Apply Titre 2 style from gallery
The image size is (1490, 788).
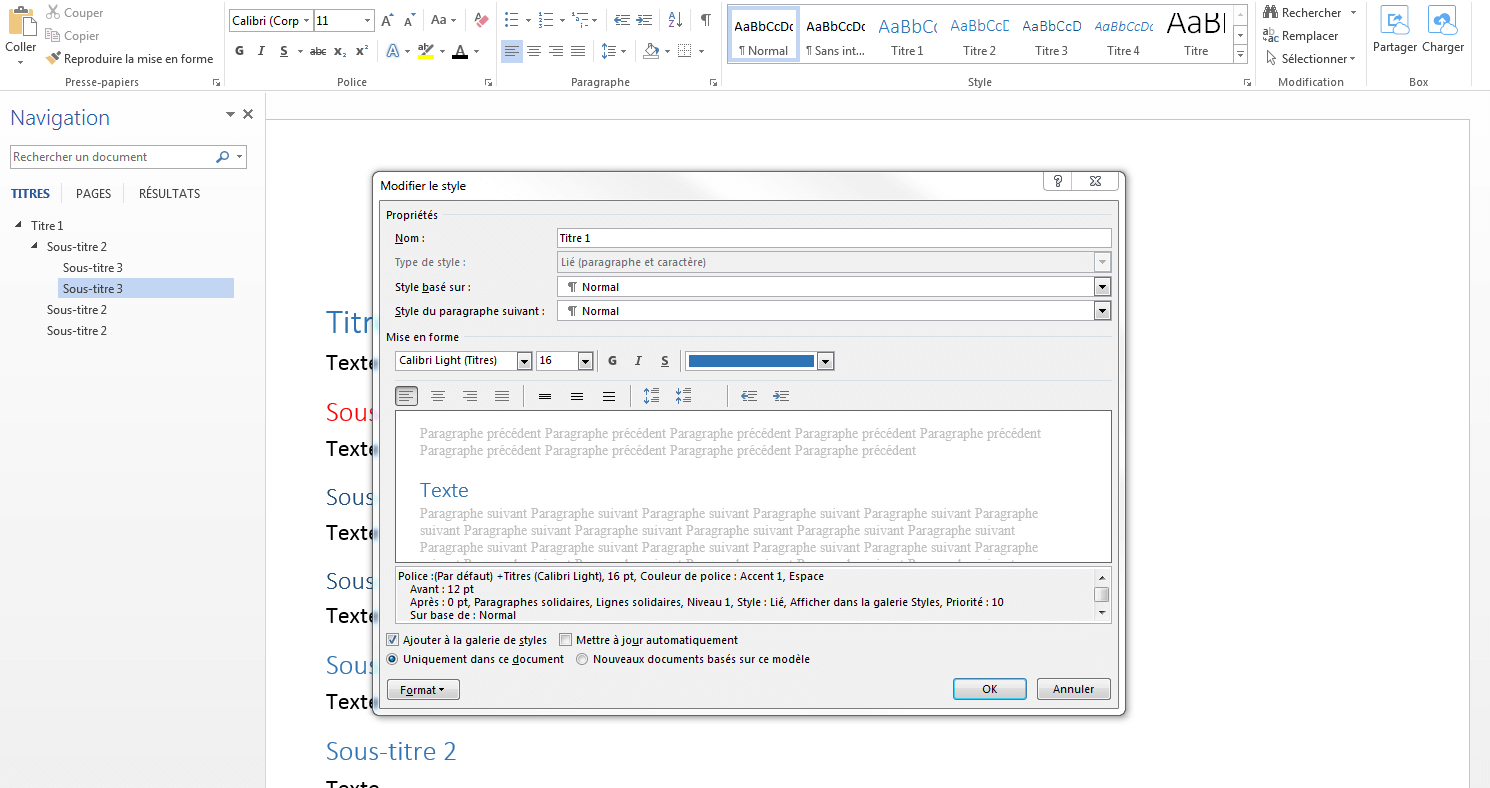[x=979, y=35]
